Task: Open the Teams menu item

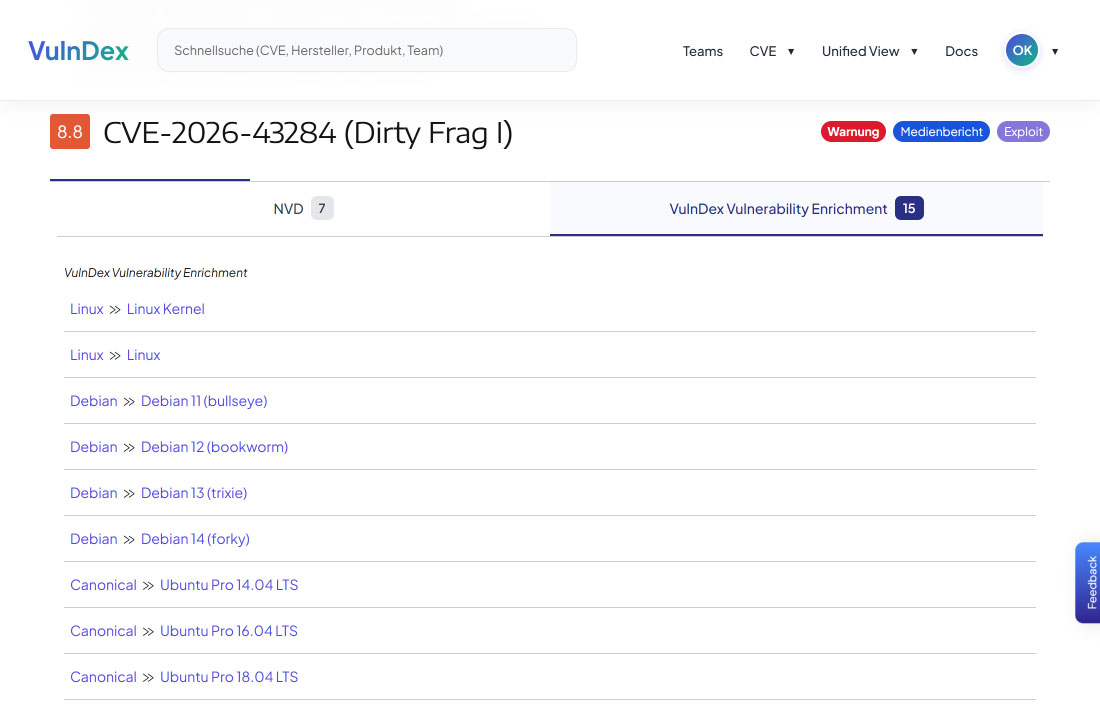Action: click(702, 51)
